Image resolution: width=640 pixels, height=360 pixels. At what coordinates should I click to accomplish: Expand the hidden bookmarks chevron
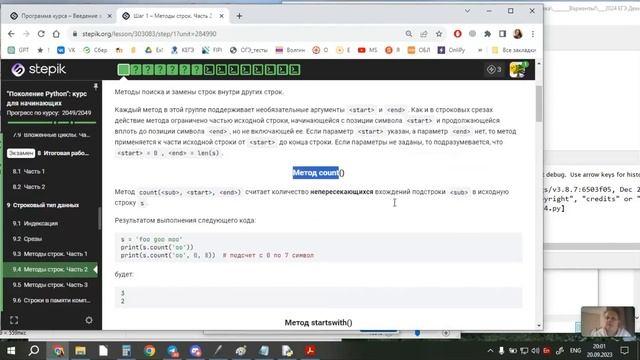tap(480, 50)
